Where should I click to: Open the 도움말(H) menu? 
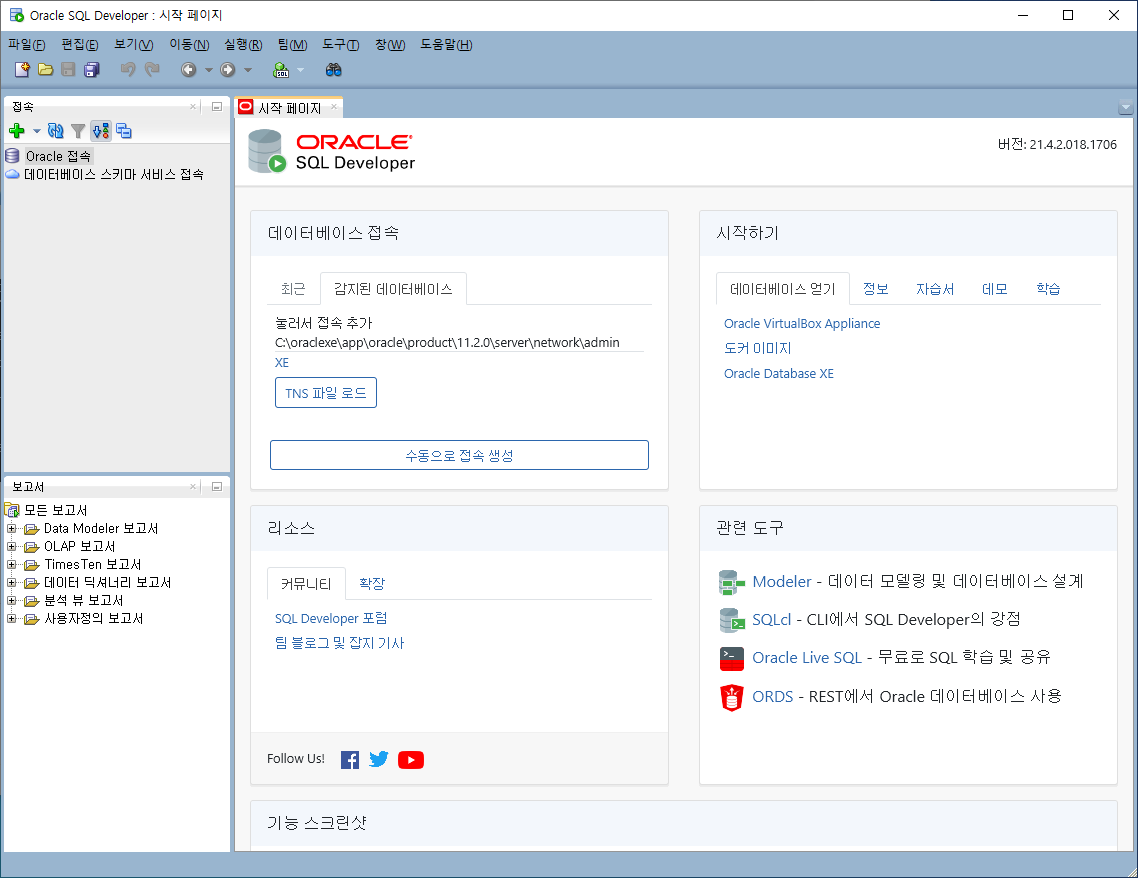point(446,45)
